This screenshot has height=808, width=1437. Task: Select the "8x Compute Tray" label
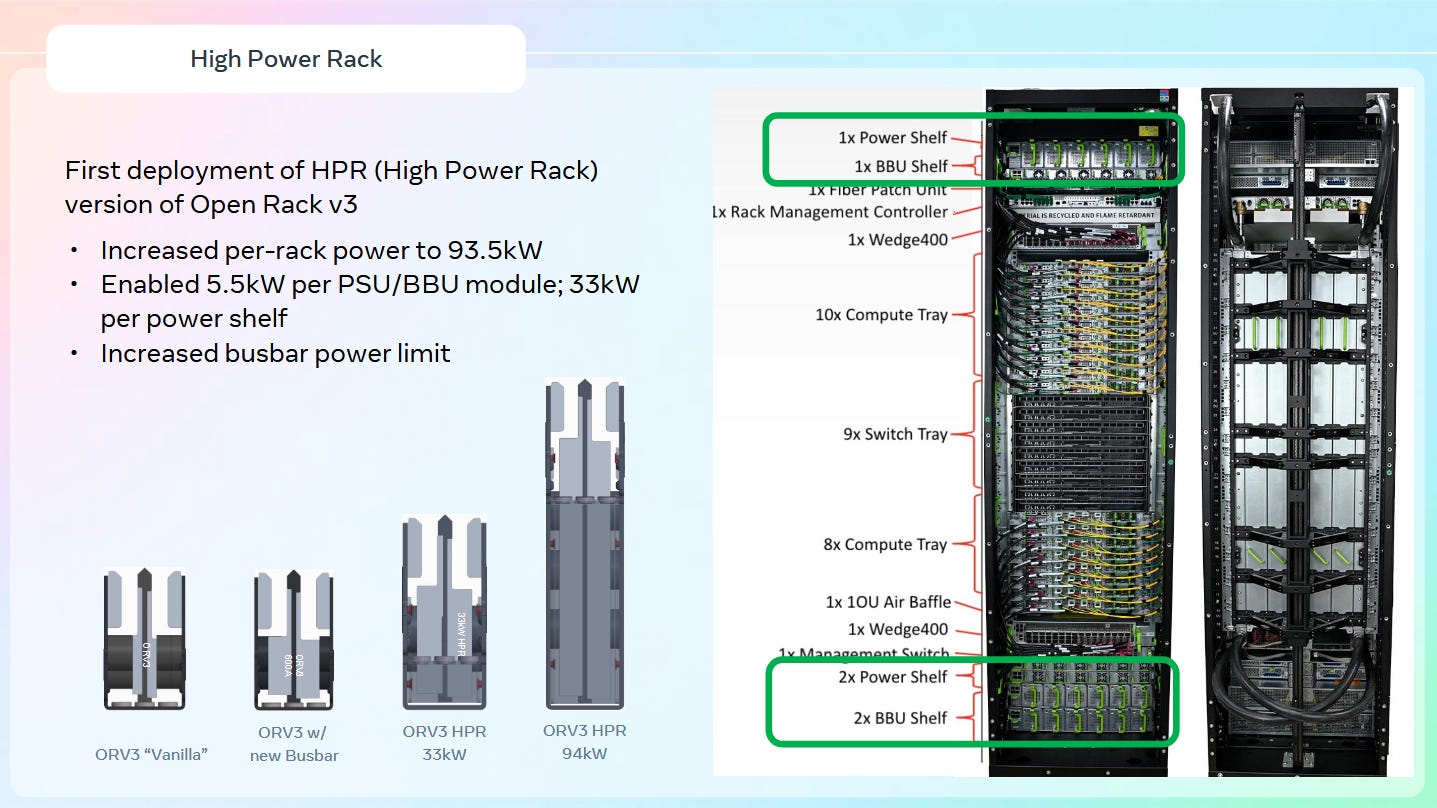click(x=885, y=544)
